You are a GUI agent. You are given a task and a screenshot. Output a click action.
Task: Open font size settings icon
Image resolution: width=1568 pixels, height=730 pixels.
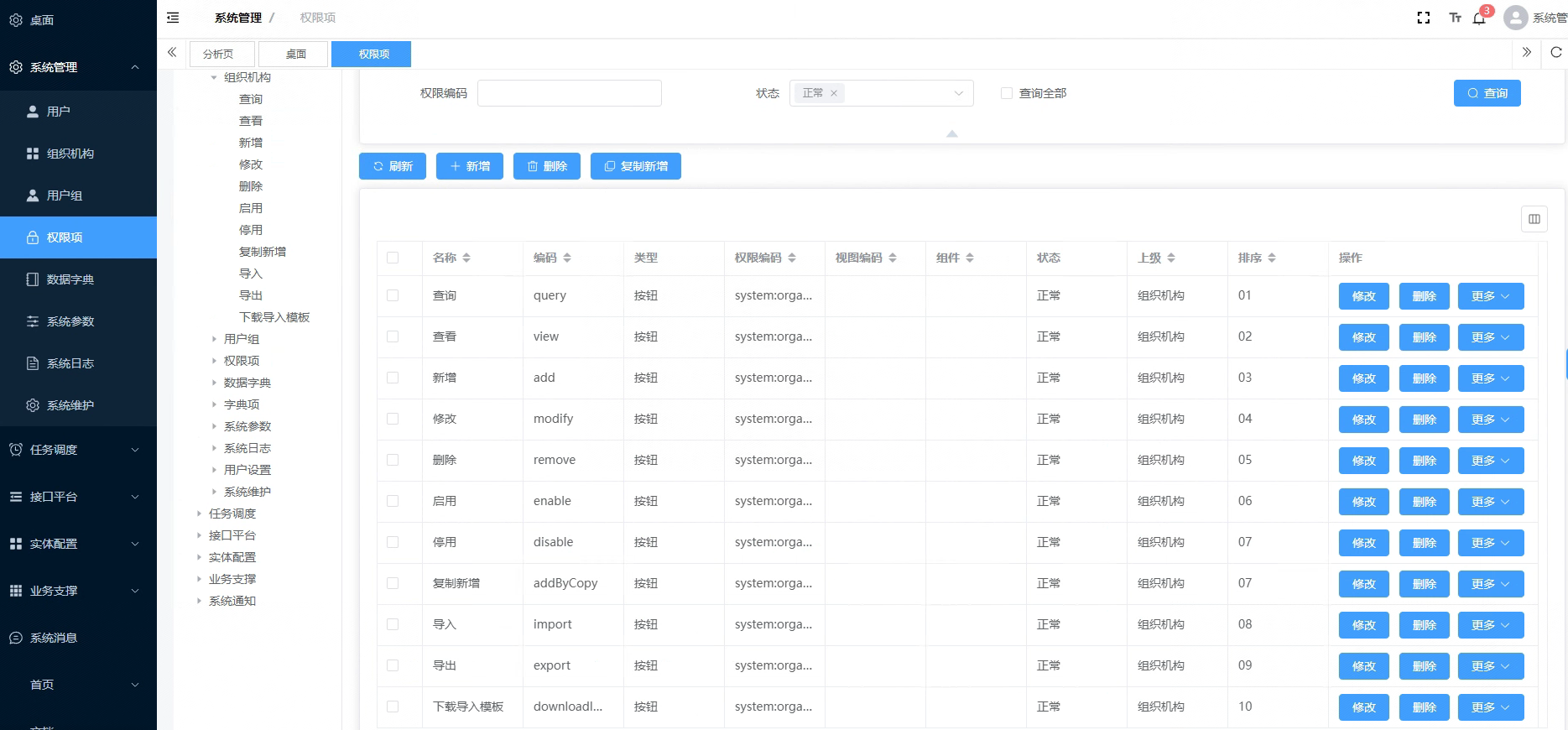pyautogui.click(x=1456, y=18)
